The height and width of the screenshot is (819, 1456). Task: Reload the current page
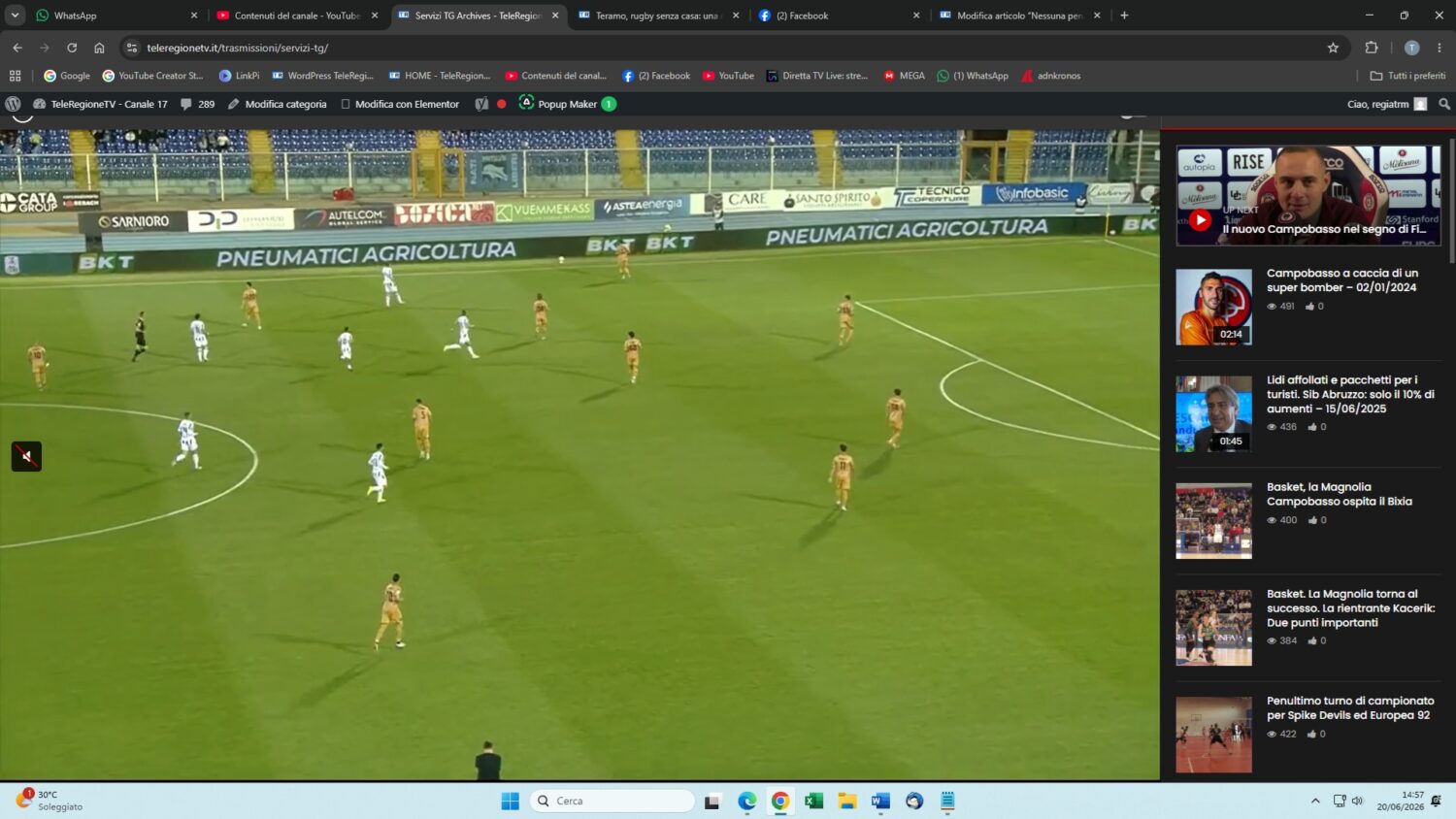pos(72,48)
